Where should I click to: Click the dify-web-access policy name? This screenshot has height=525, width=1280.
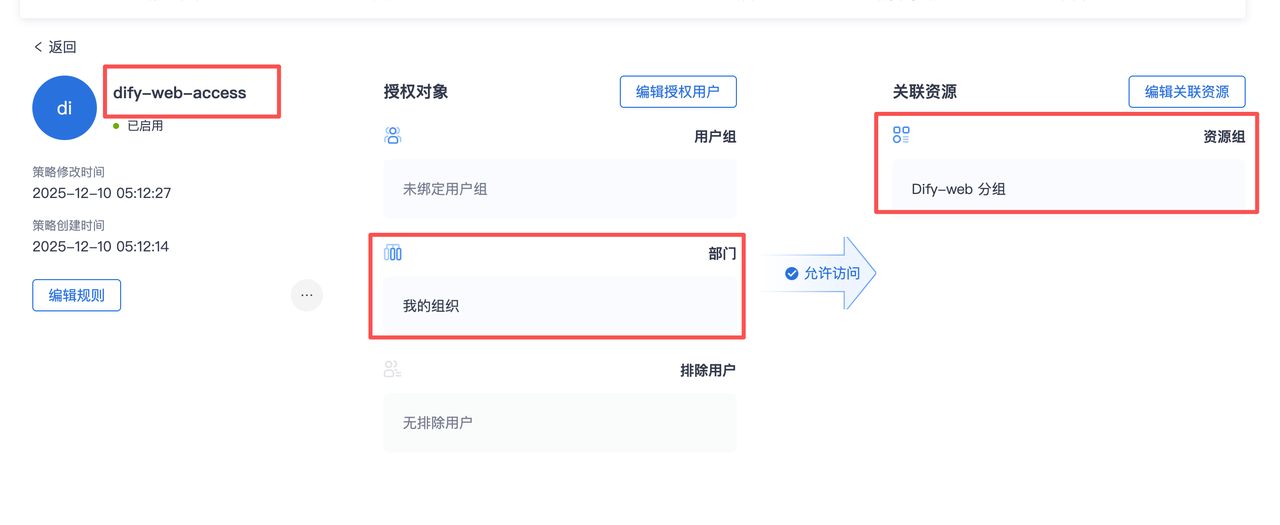(180, 93)
